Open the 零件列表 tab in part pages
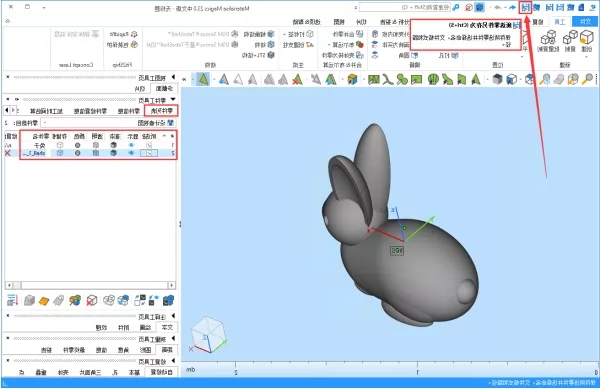The height and width of the screenshot is (389, 600). pyautogui.click(x=161, y=111)
